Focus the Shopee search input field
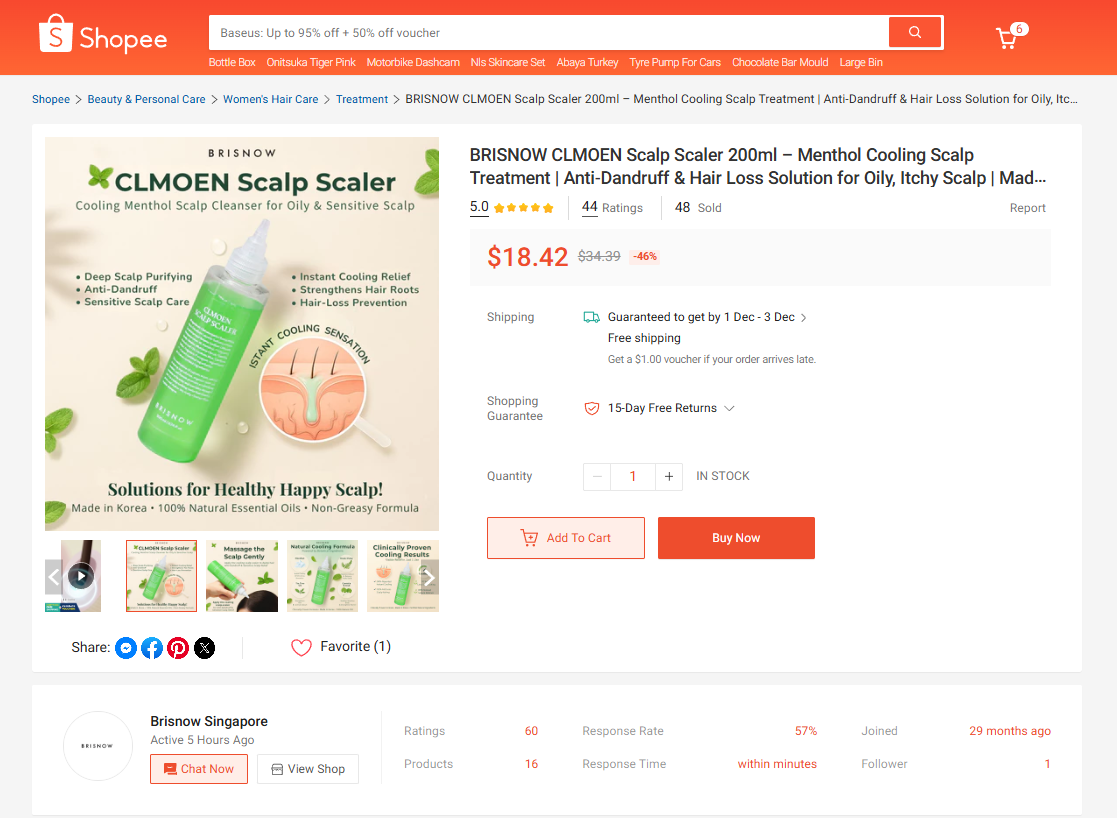This screenshot has width=1117, height=818. (x=549, y=33)
